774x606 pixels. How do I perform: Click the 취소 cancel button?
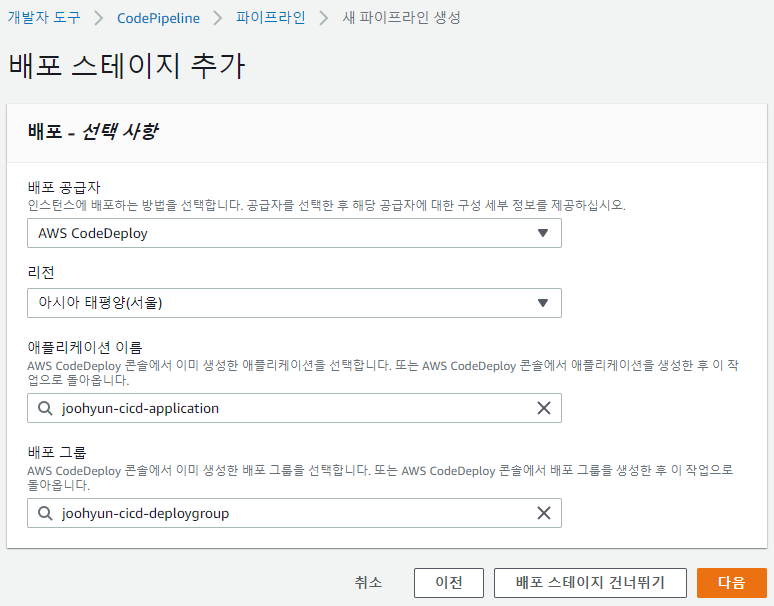(x=368, y=583)
